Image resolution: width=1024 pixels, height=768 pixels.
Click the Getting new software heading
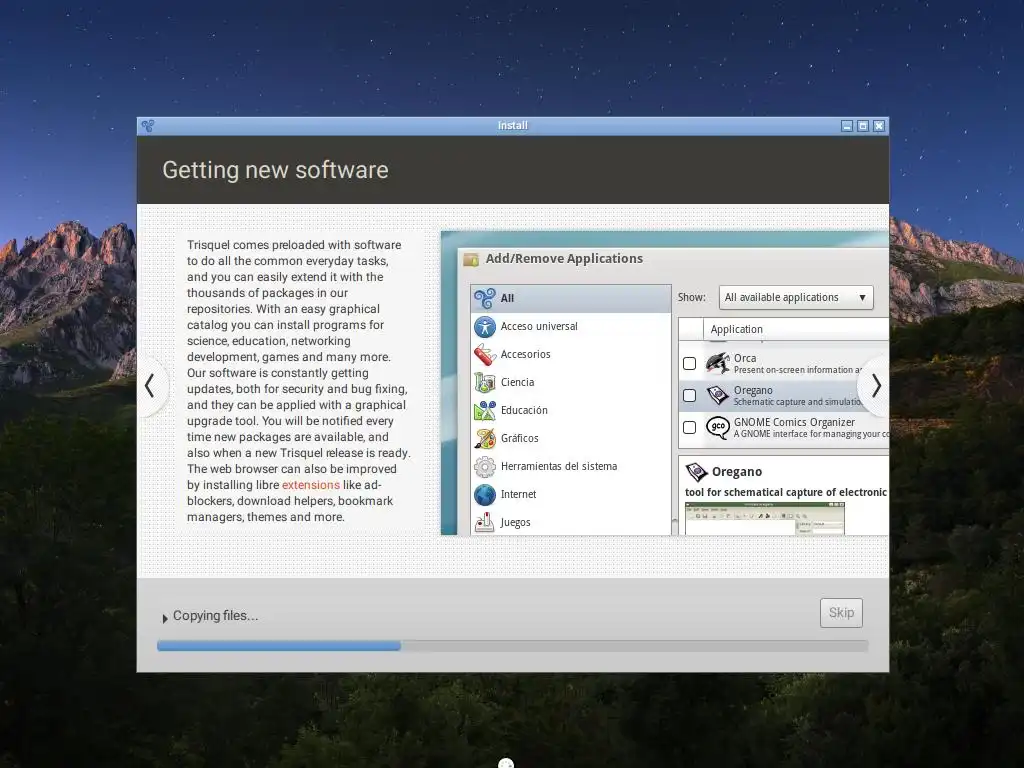tap(276, 170)
